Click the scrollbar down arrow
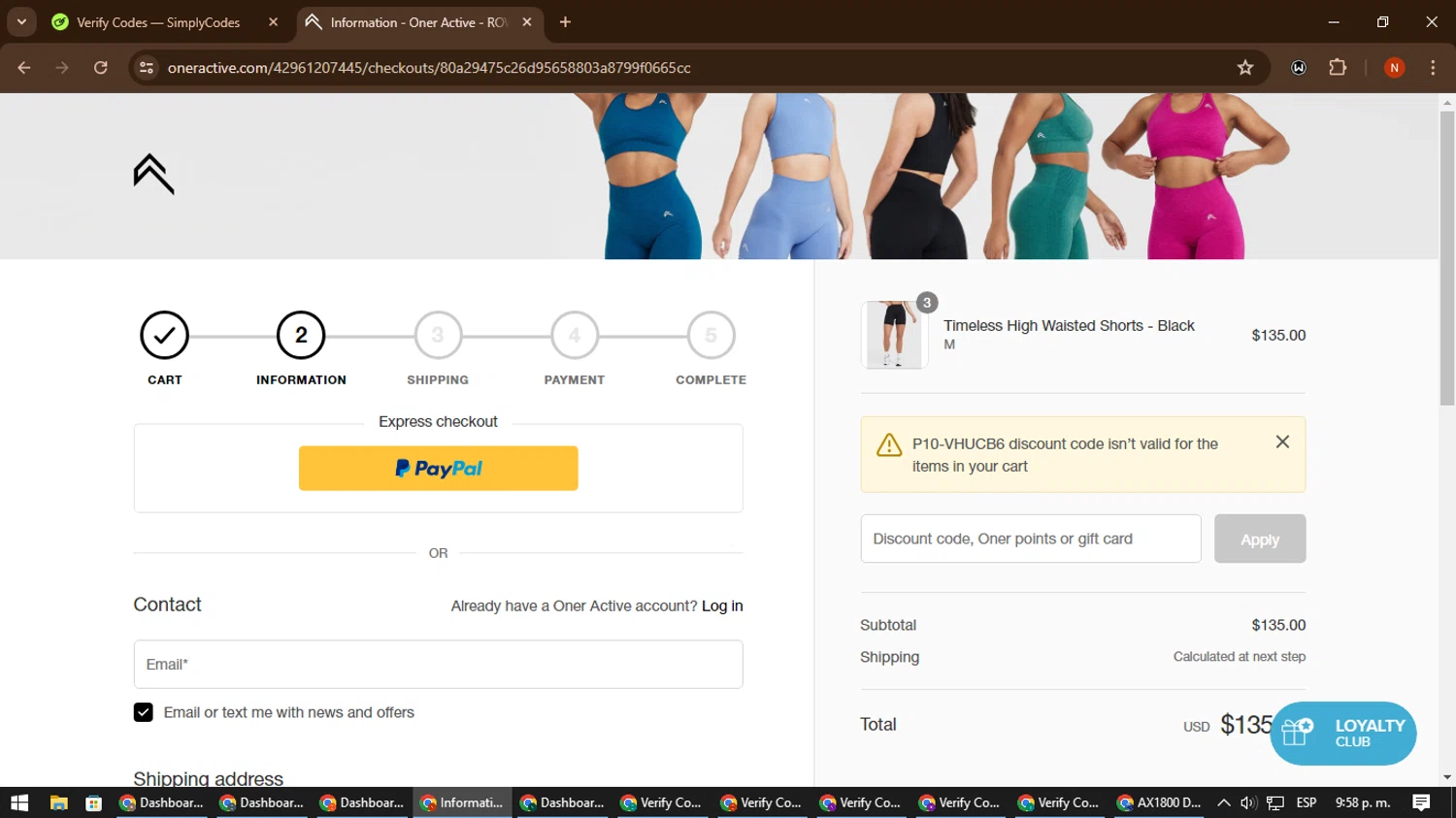Viewport: 1456px width, 818px height. pyautogui.click(x=1447, y=777)
